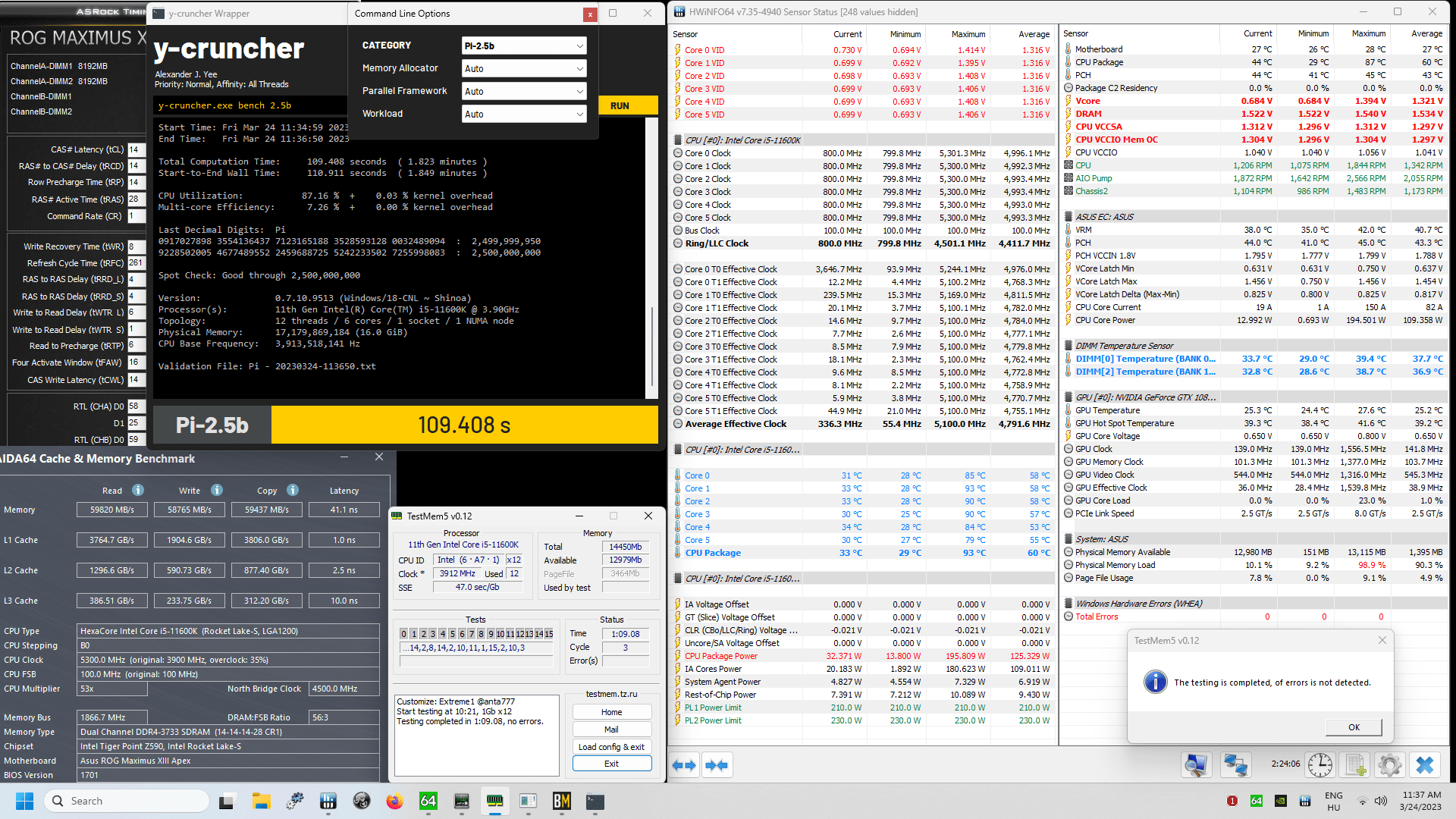Open File Explorer from the taskbar
The height and width of the screenshot is (819, 1456).
tap(262, 801)
